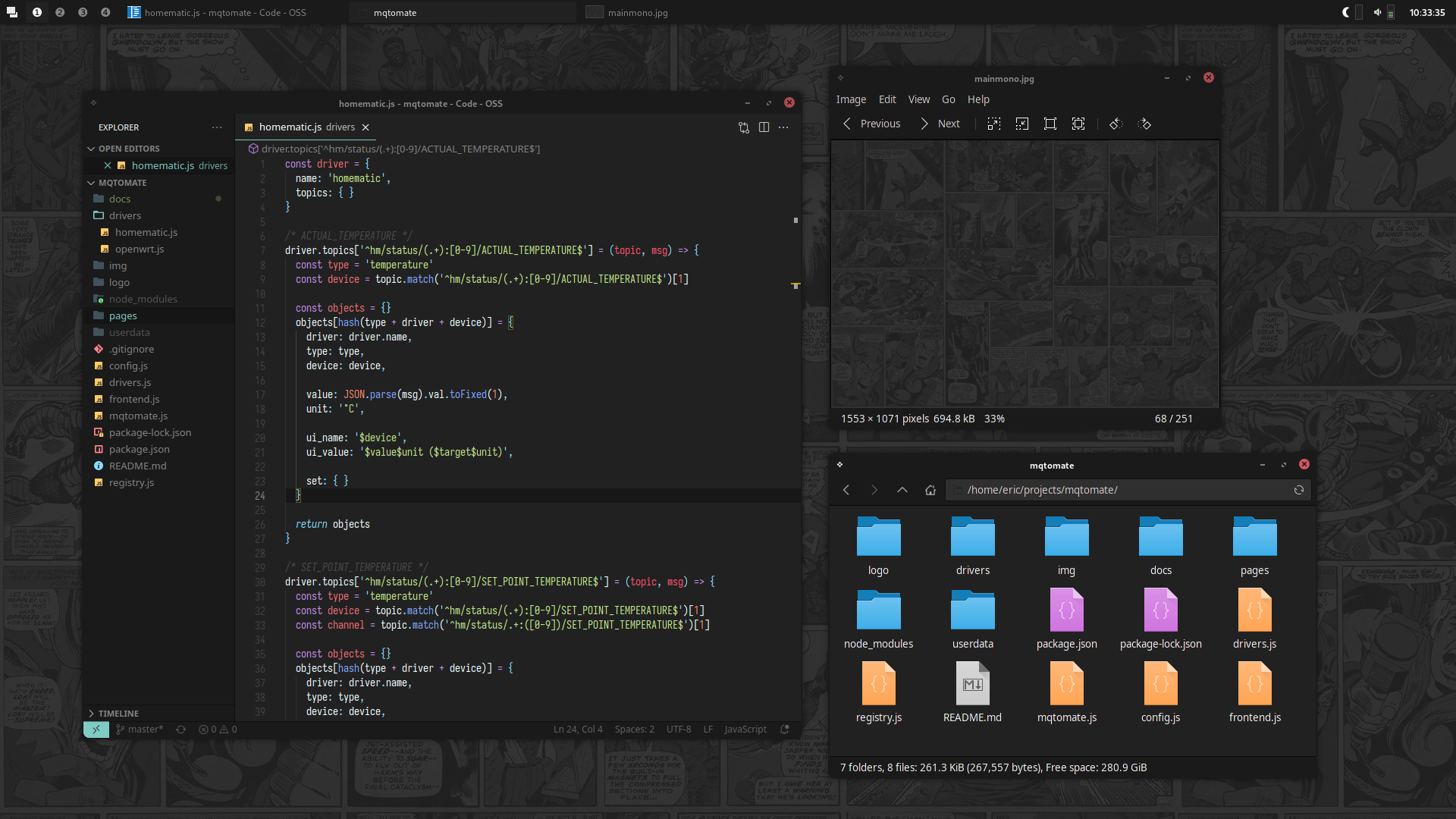1456x819 pixels.
Task: Go to home folder in file manager
Action: (930, 490)
